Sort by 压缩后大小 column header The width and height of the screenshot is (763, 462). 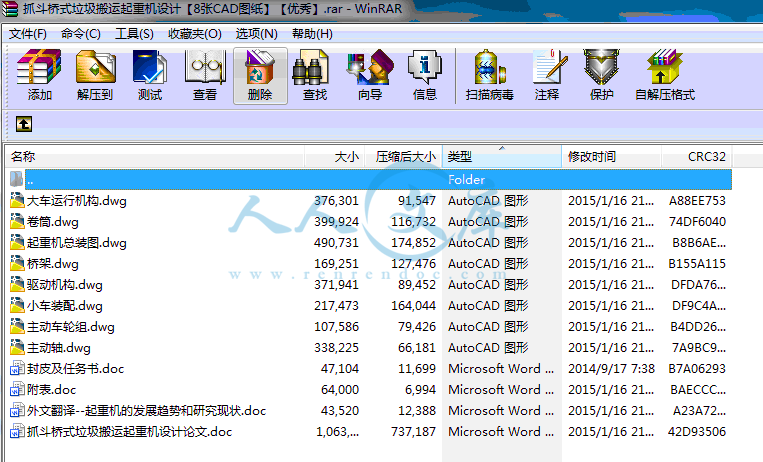click(403, 156)
